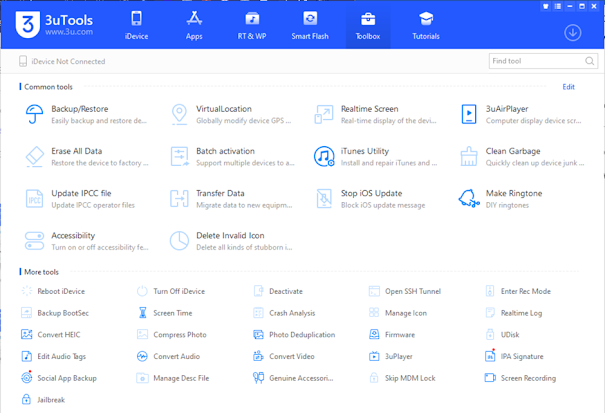Open IPA Signature icon
Viewport: 605px width, 413px height.
(490, 355)
